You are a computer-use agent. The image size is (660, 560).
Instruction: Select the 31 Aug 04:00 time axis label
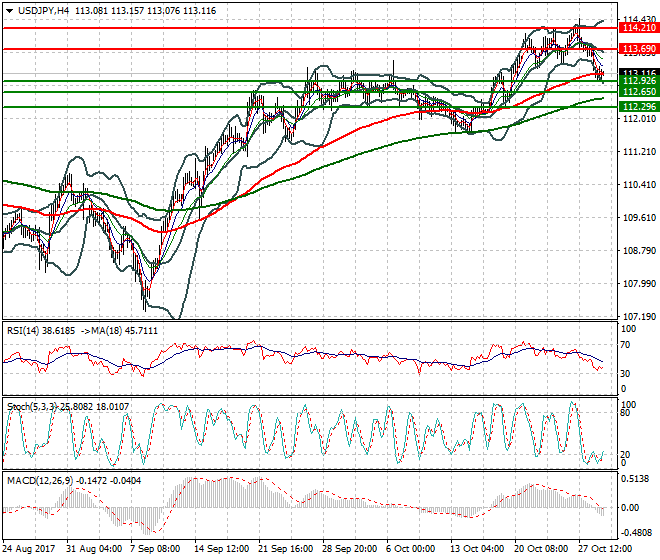pyautogui.click(x=94, y=549)
